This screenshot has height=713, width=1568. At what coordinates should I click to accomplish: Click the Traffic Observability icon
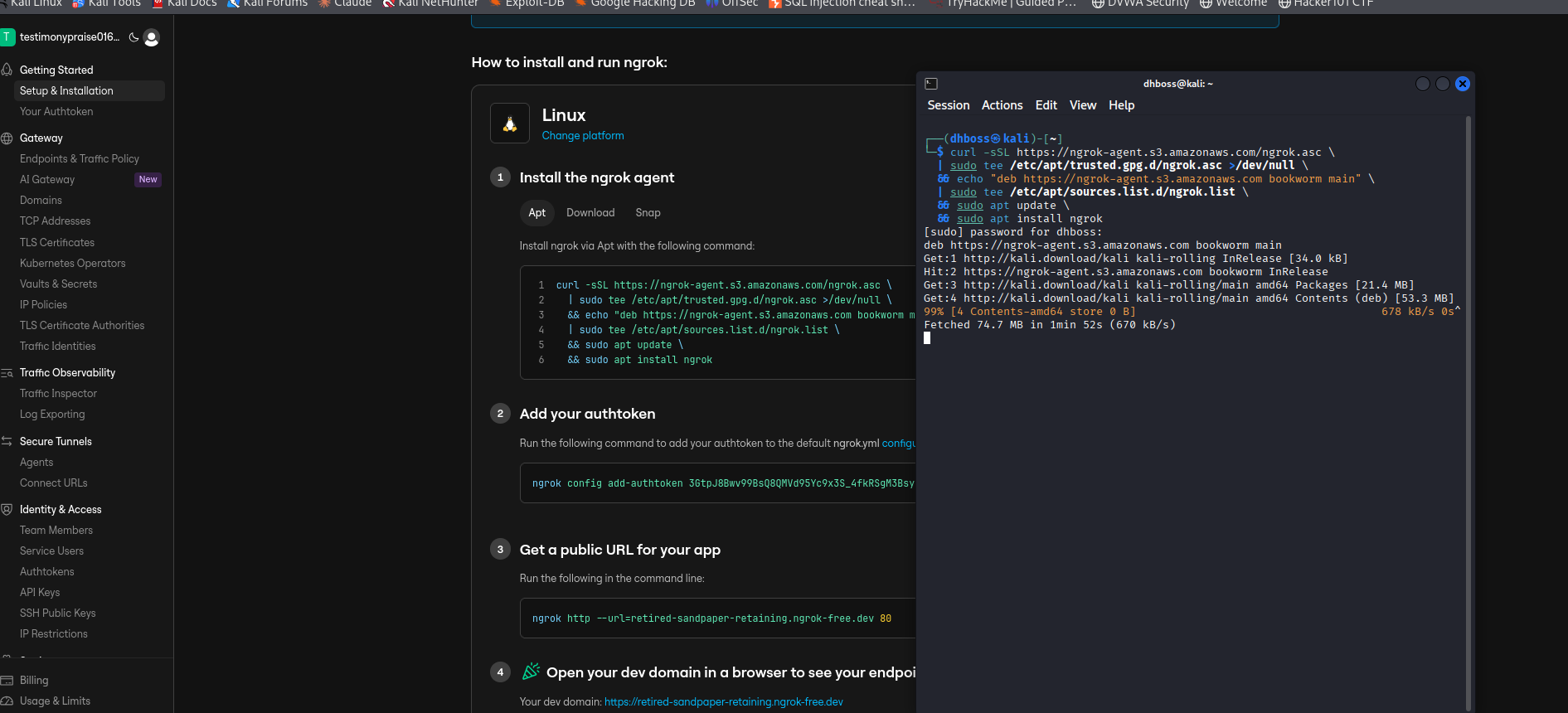[7, 373]
